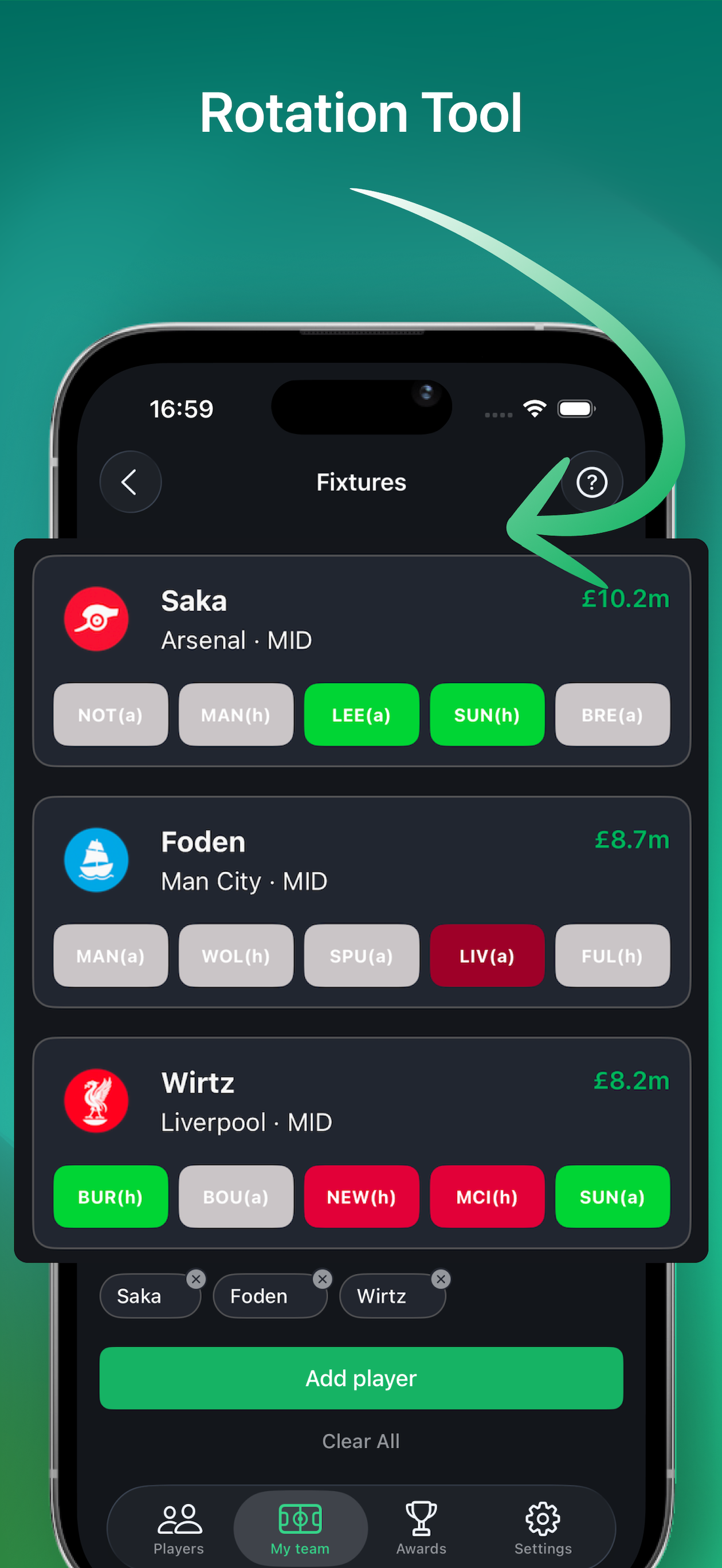Tap Wirtz's NEW(h) red fixture
The width and height of the screenshot is (722, 1568).
(362, 1197)
